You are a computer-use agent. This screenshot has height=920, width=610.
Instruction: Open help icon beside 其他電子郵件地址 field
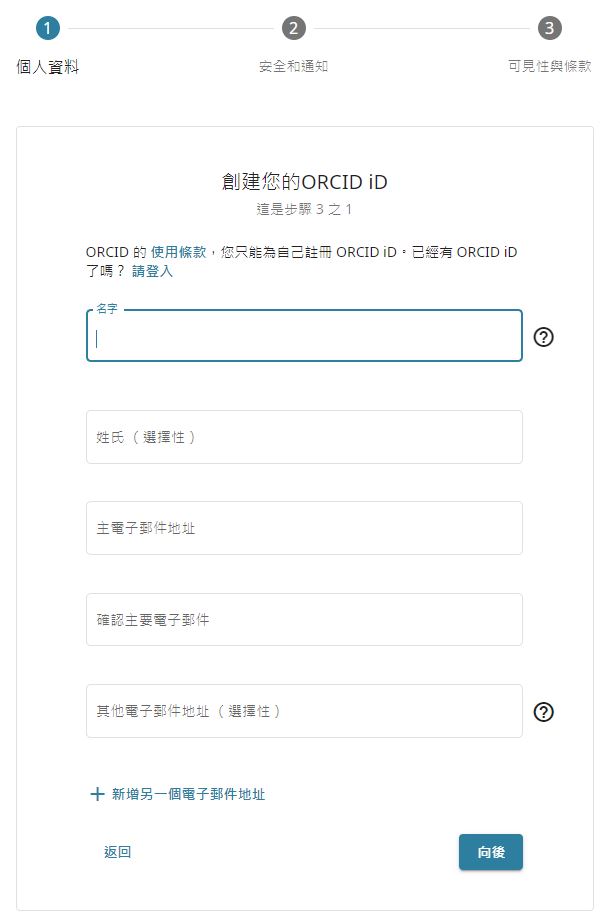[x=544, y=712]
